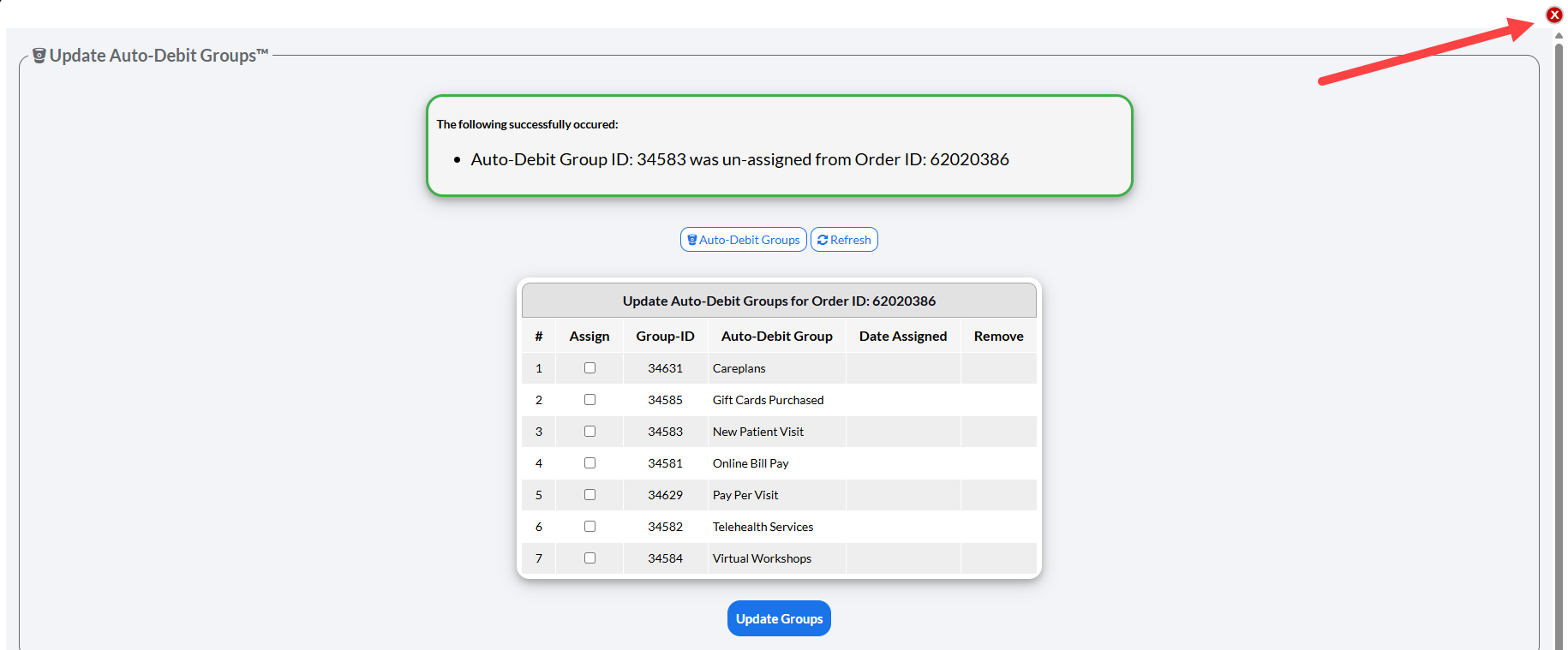Click the Telehealth Services group name

click(x=763, y=527)
